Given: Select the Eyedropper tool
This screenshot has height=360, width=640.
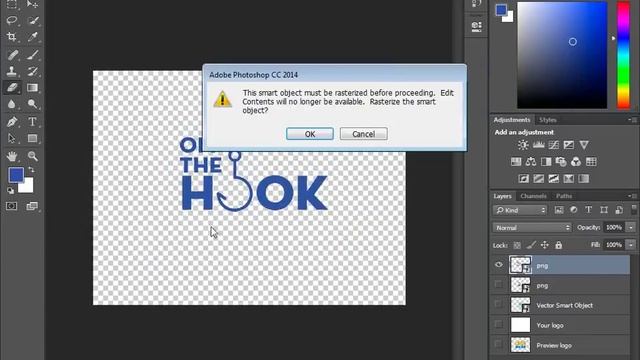Looking at the screenshot, I should point(33,37).
